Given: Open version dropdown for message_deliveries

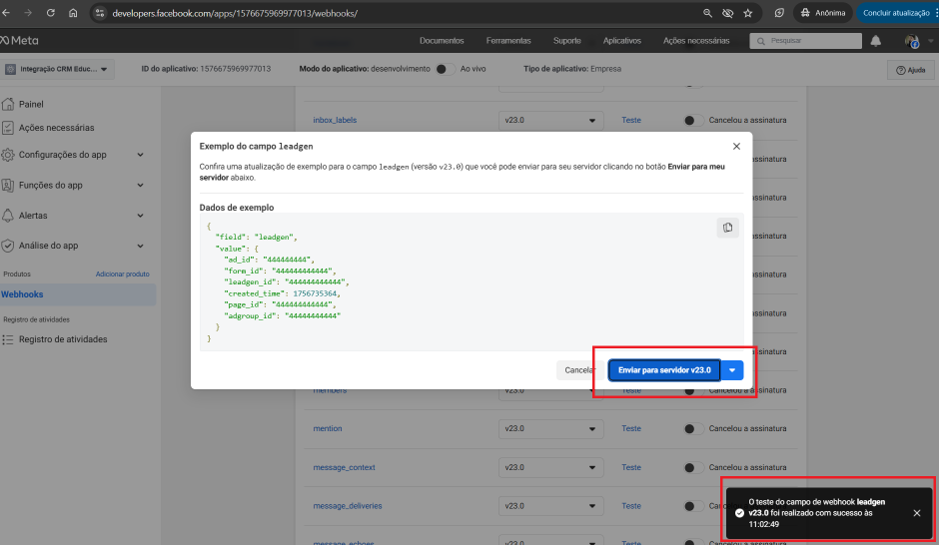Looking at the screenshot, I should click(x=550, y=506).
